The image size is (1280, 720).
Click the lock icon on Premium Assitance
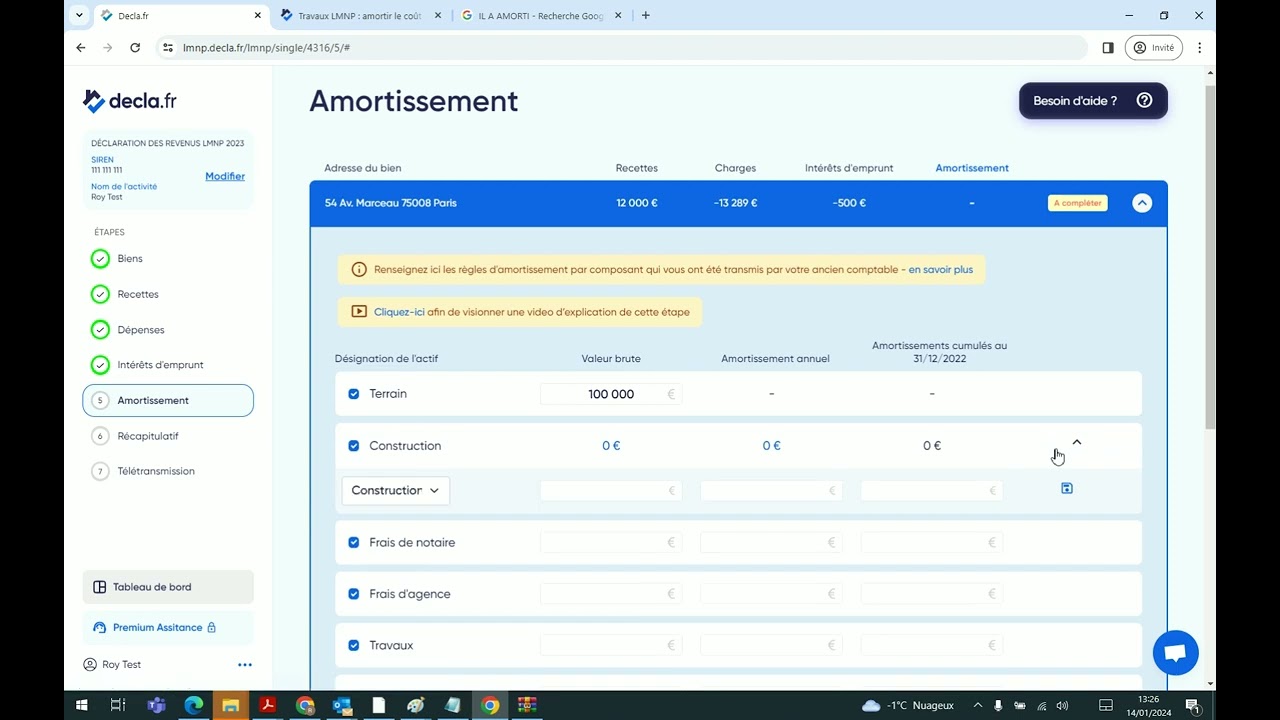212,628
